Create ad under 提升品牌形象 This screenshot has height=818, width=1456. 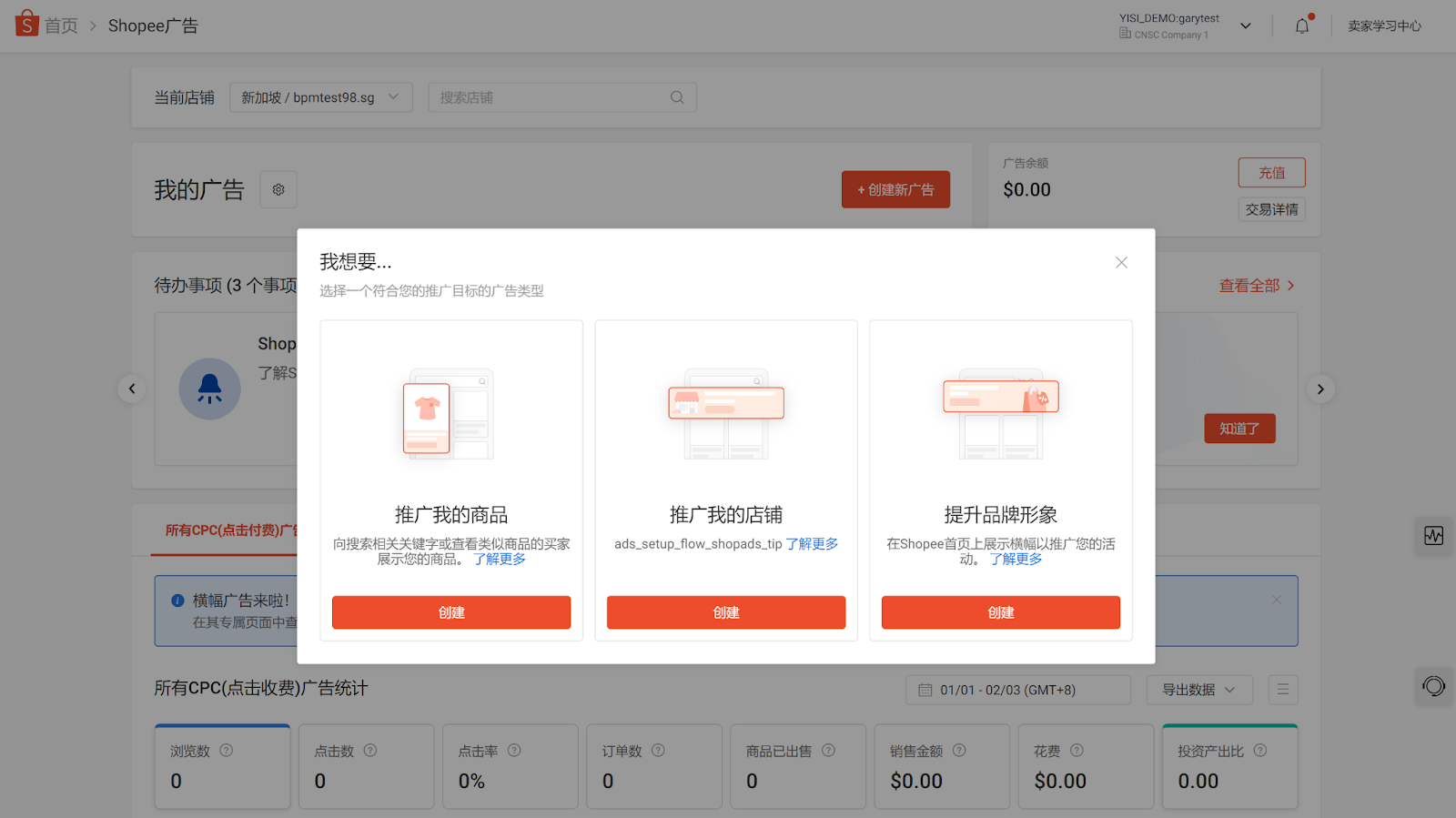tap(1001, 612)
